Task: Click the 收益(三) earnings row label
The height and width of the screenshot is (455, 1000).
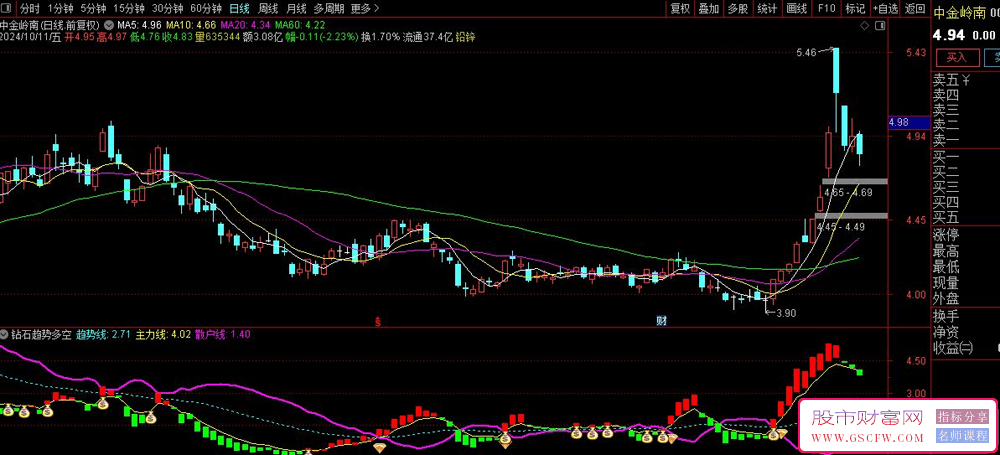Action: [953, 348]
